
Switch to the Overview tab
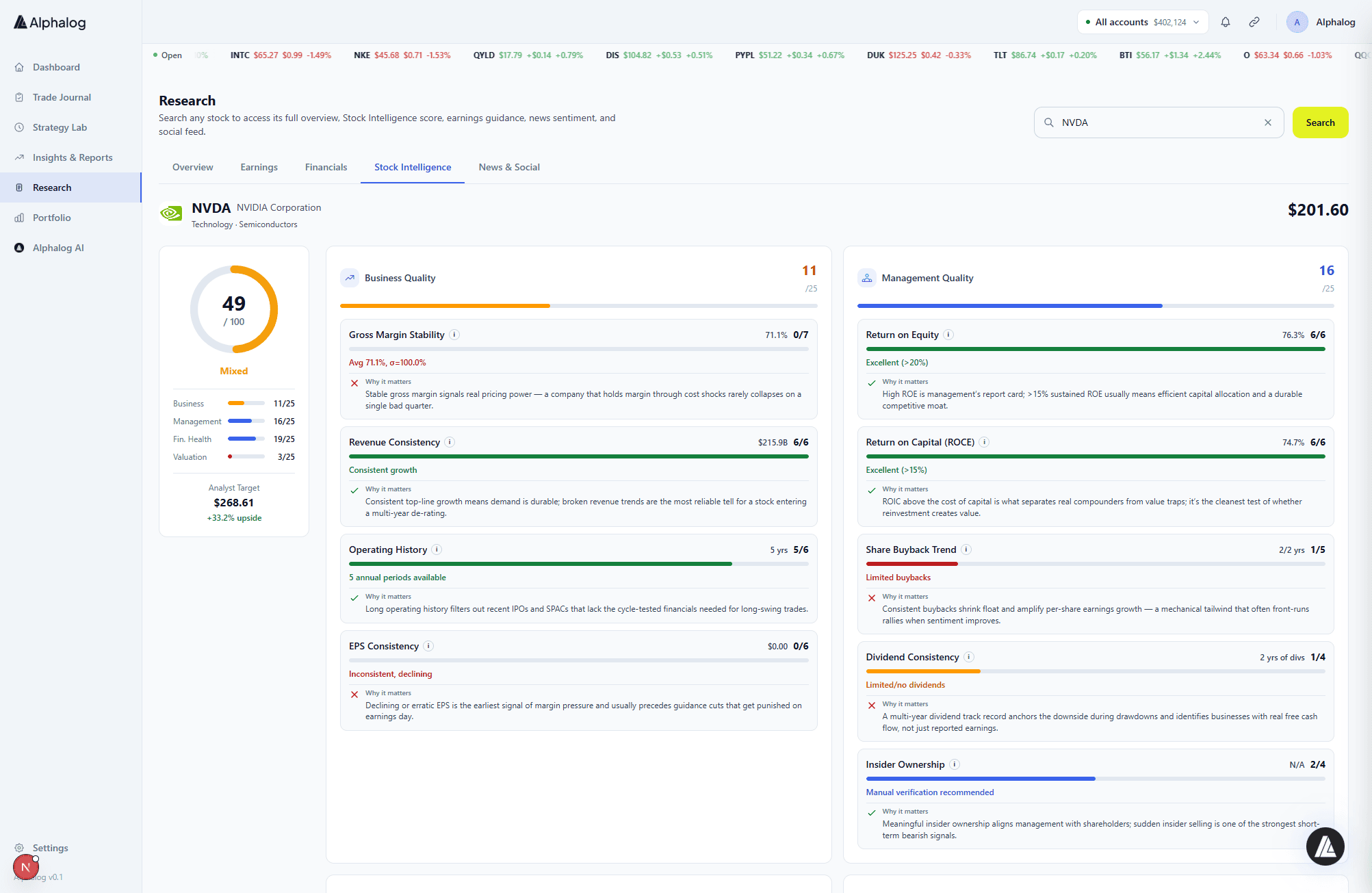pos(192,167)
